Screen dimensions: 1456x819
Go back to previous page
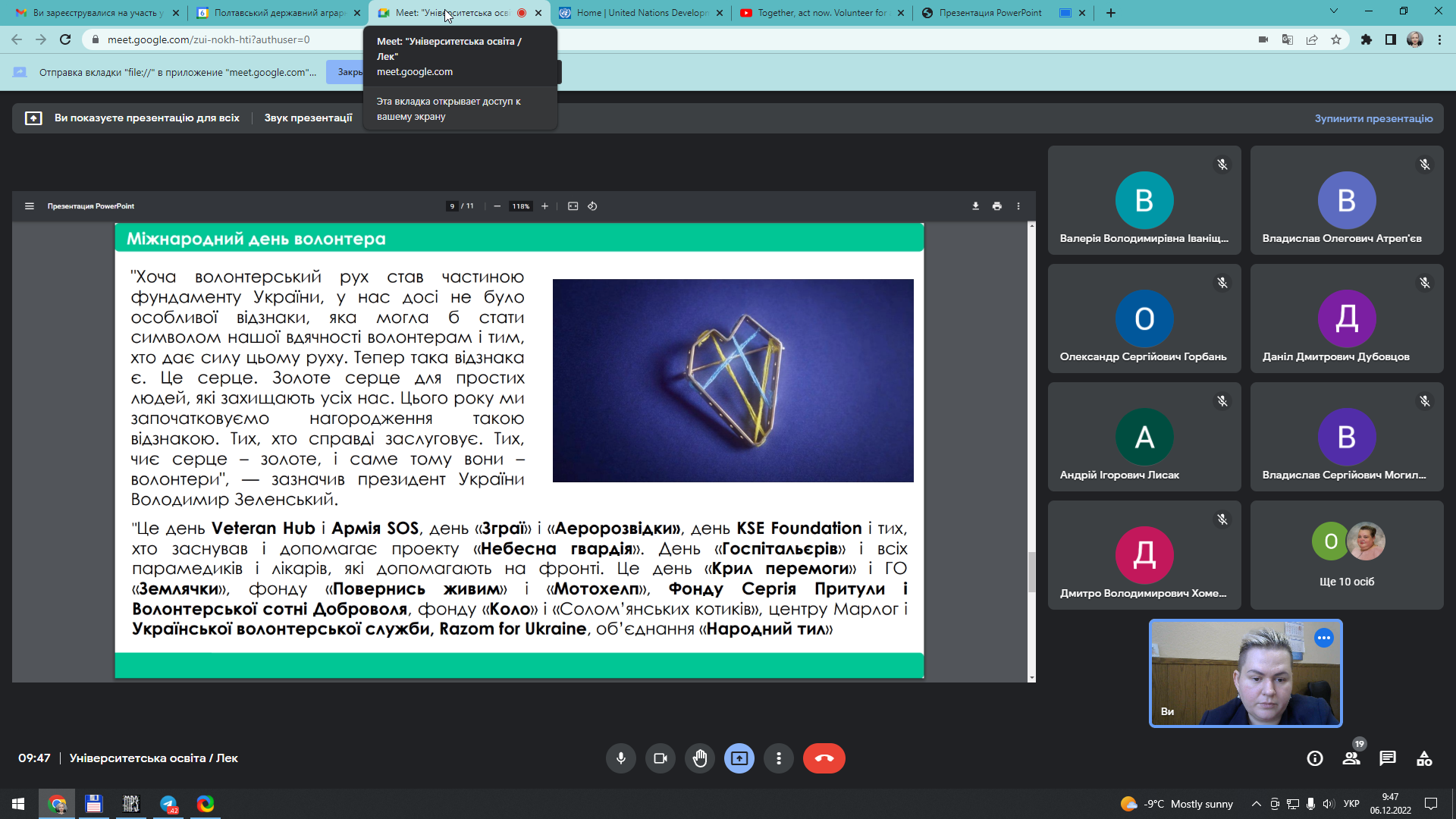[17, 39]
